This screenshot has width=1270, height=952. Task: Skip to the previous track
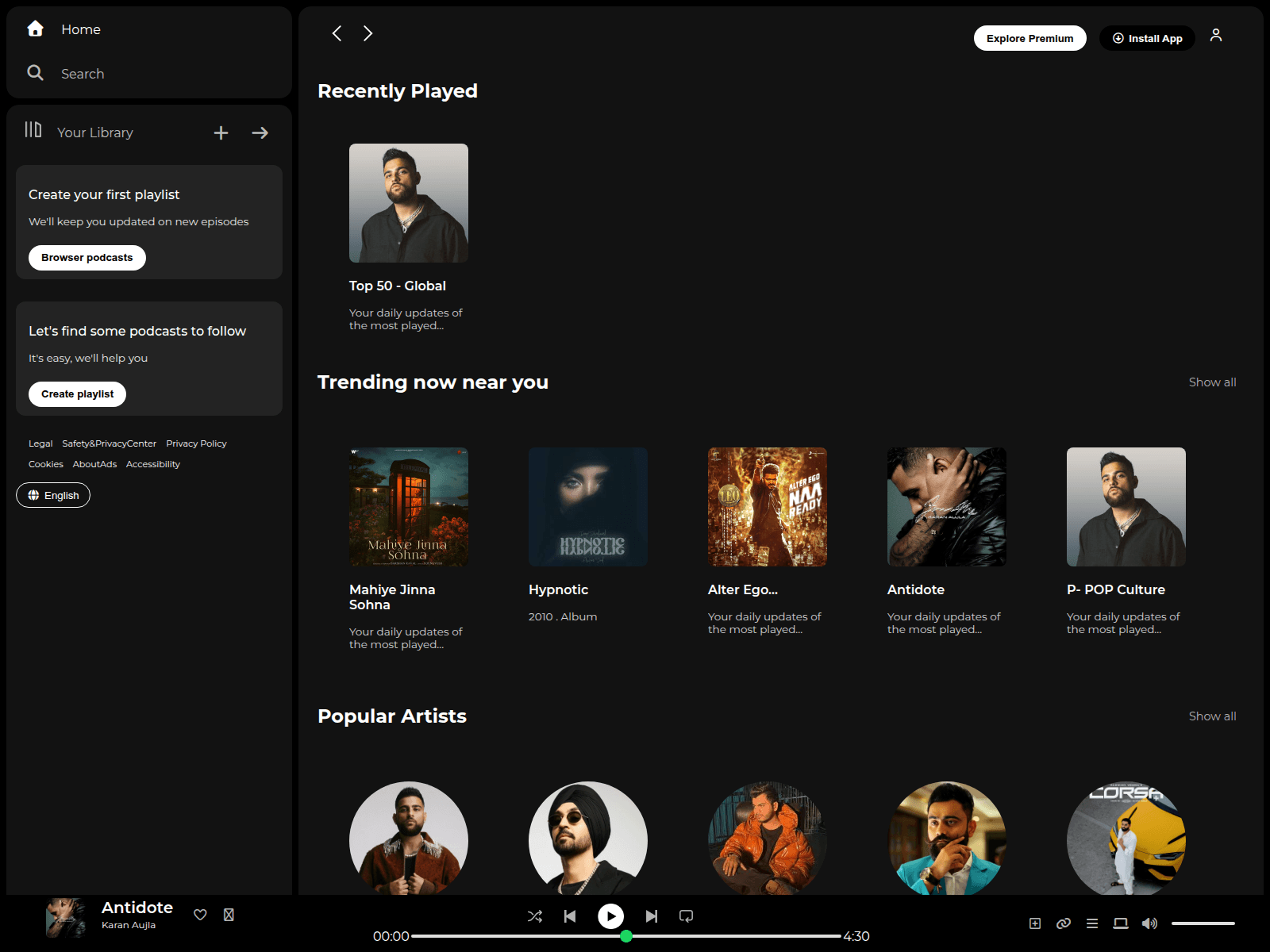point(570,916)
